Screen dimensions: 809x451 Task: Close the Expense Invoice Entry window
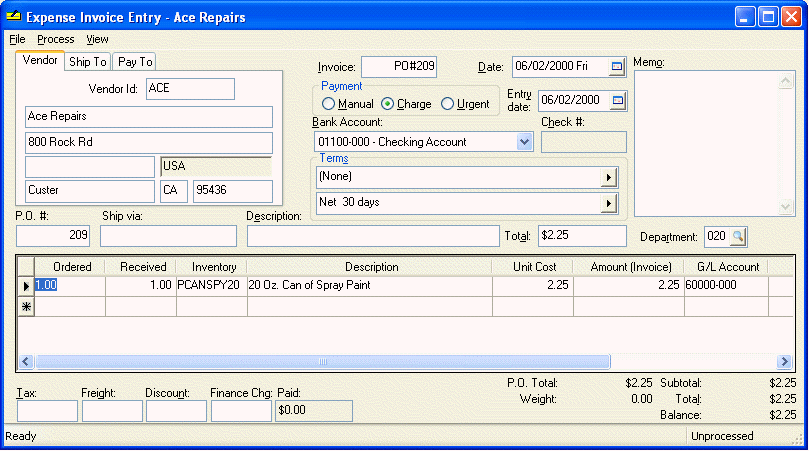791,17
